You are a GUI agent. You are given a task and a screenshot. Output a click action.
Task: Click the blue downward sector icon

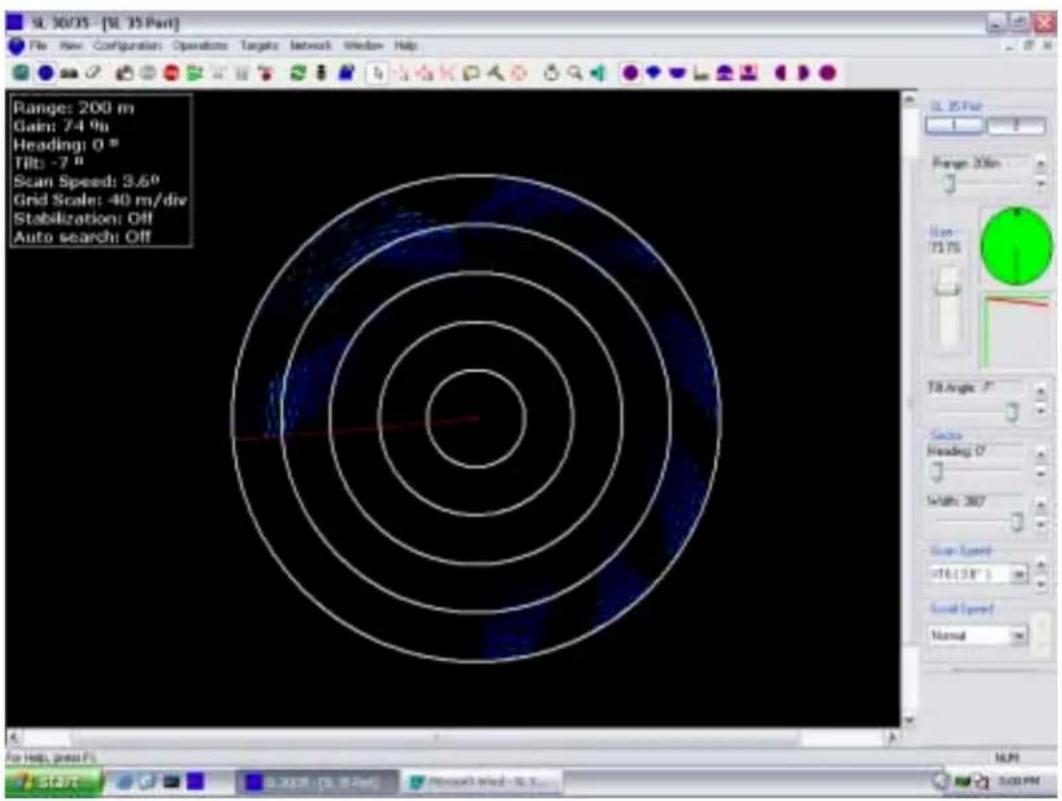[x=654, y=72]
